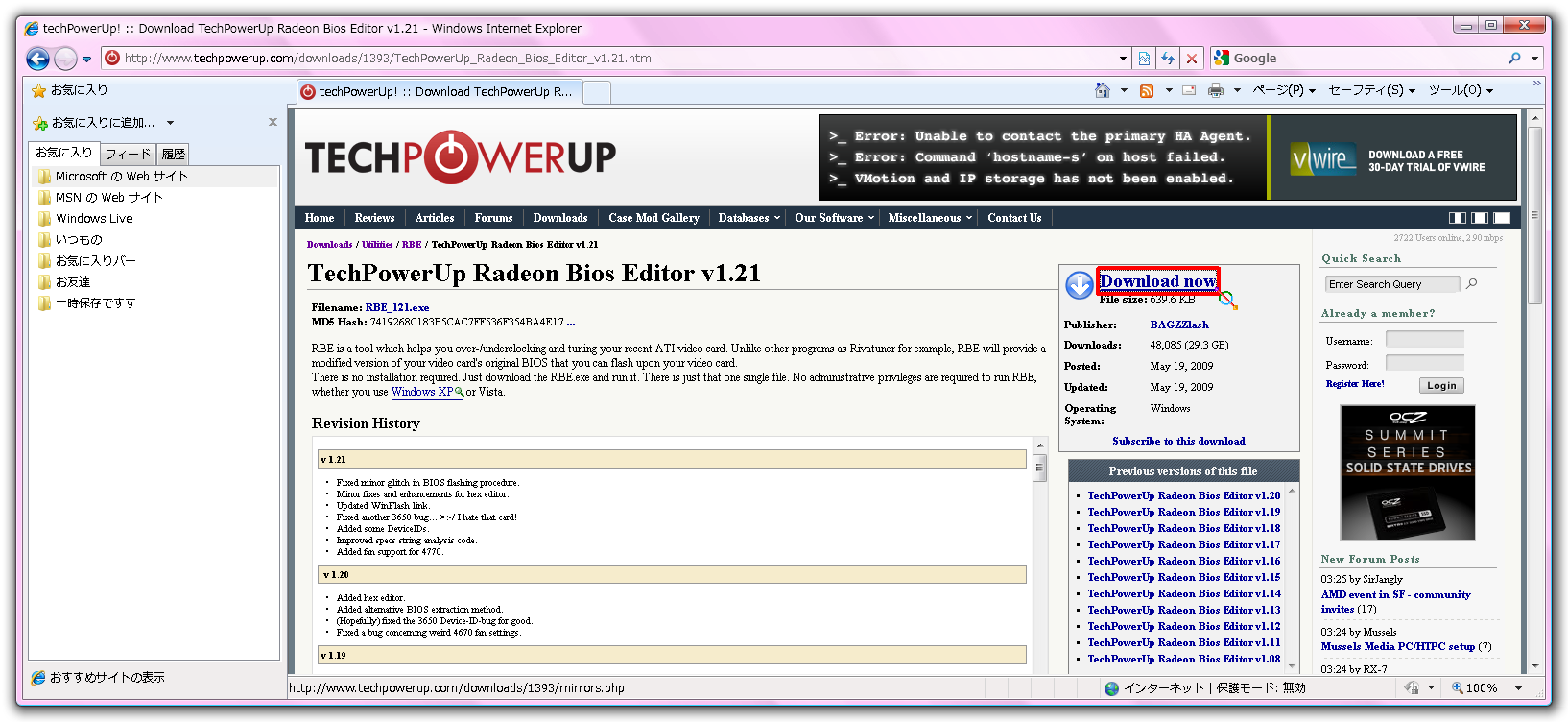Open dropdown next to お気に入りに追加
This screenshot has height=722, width=1568.
pos(170,123)
